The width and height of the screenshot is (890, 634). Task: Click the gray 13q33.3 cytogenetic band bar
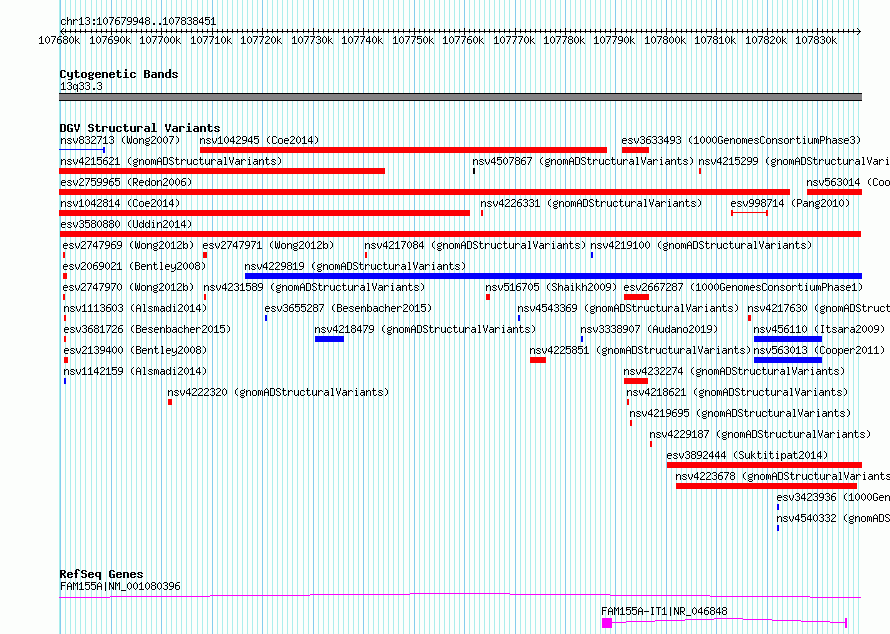tap(460, 97)
